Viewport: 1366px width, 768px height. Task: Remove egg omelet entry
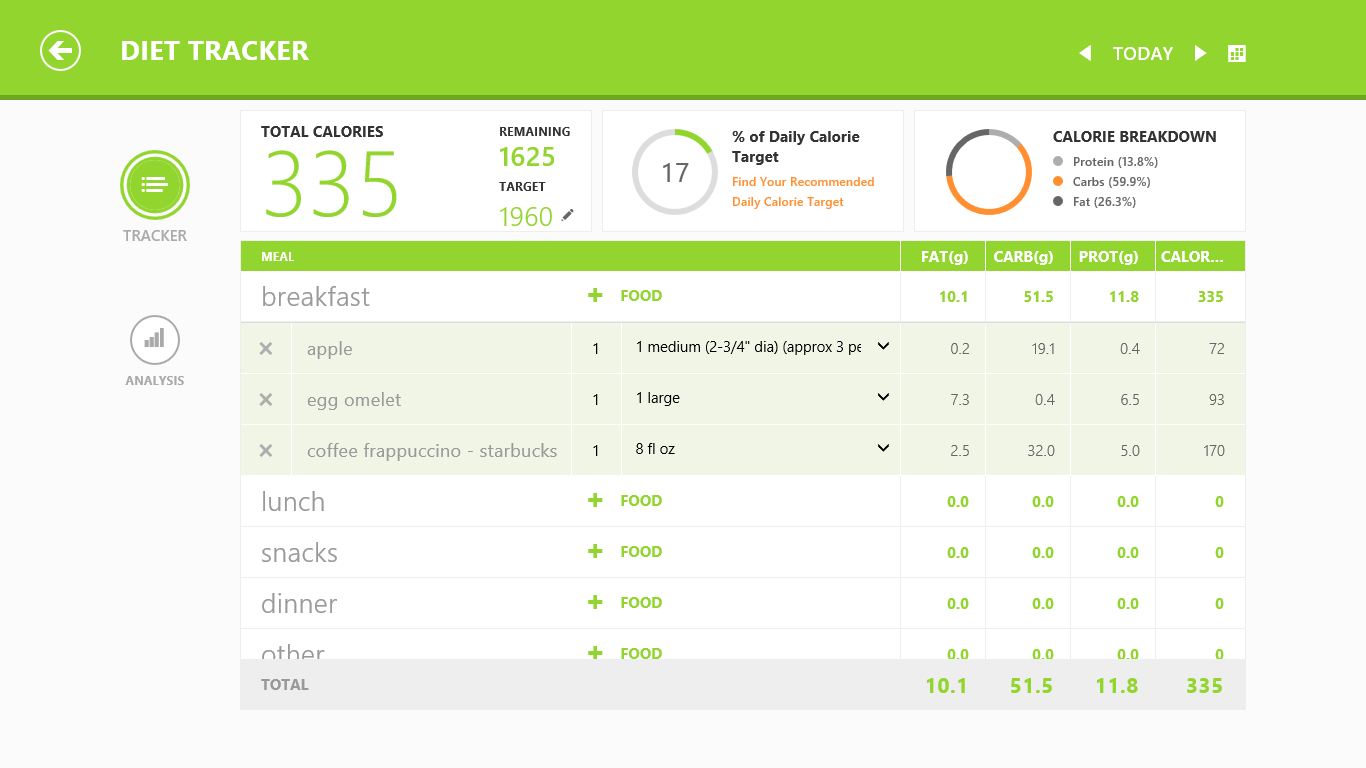coord(266,400)
